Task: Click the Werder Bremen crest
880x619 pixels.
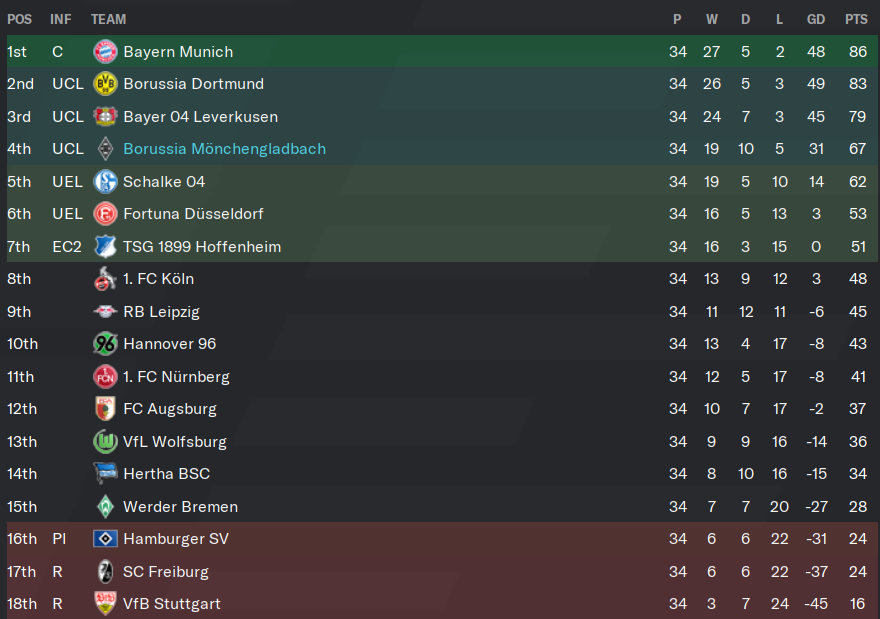Action: [105, 507]
